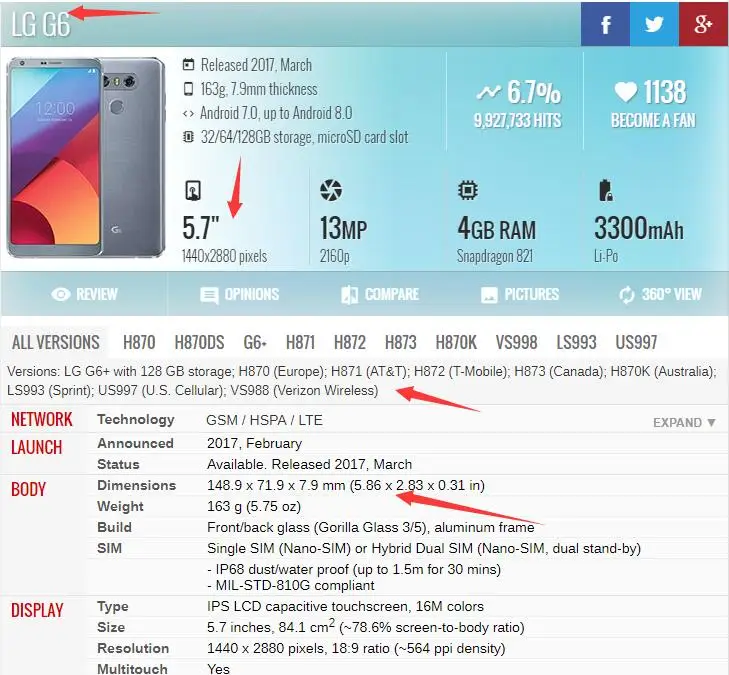Click the LAUNCH section heading
This screenshot has width=729, height=675.
click(37, 447)
